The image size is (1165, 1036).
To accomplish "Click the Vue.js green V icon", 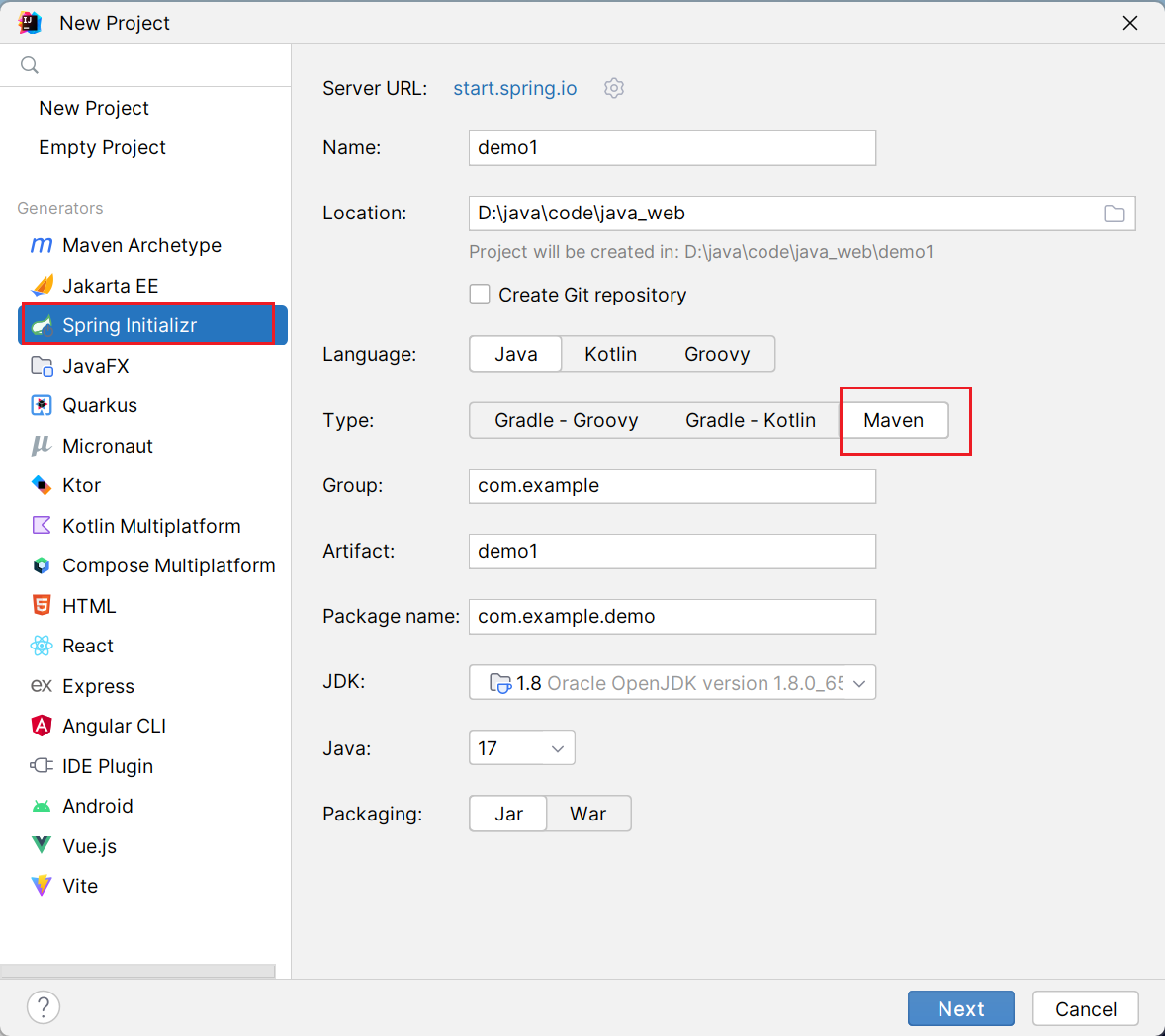I will point(42,845).
